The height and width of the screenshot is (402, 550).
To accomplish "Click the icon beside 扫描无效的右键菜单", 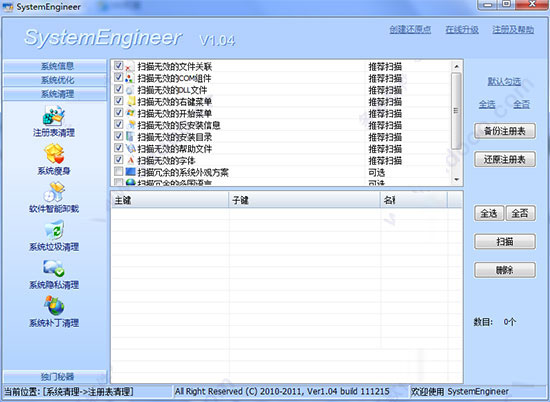I will 130,101.
